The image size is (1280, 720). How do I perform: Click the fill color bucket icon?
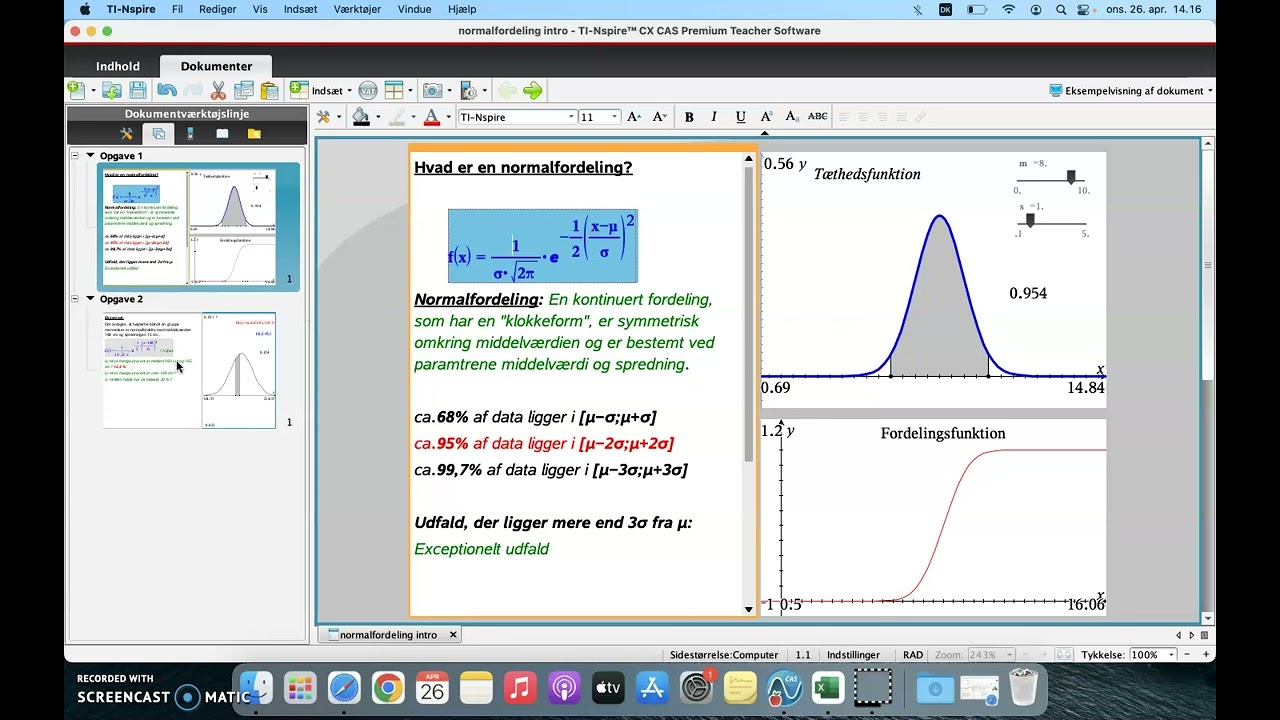coord(361,117)
